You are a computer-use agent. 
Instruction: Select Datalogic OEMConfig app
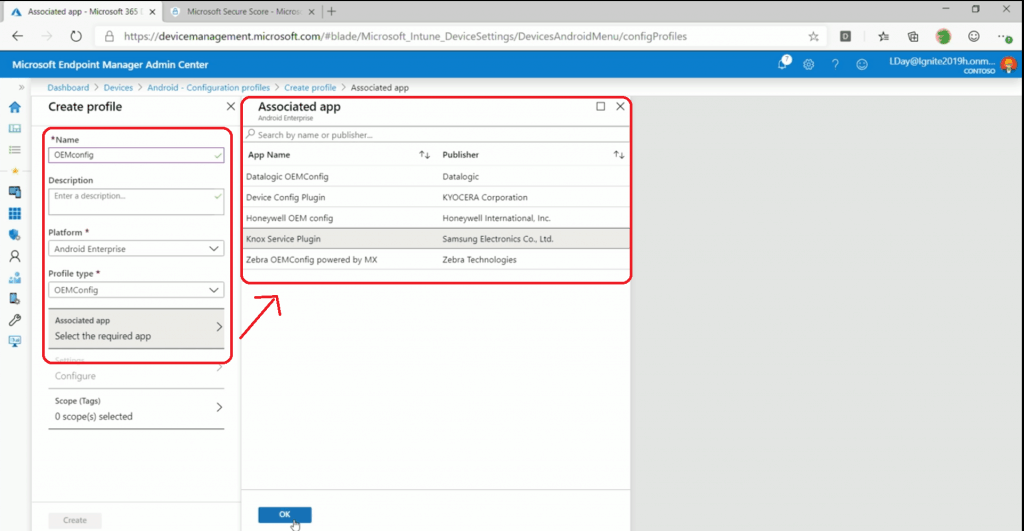436,176
